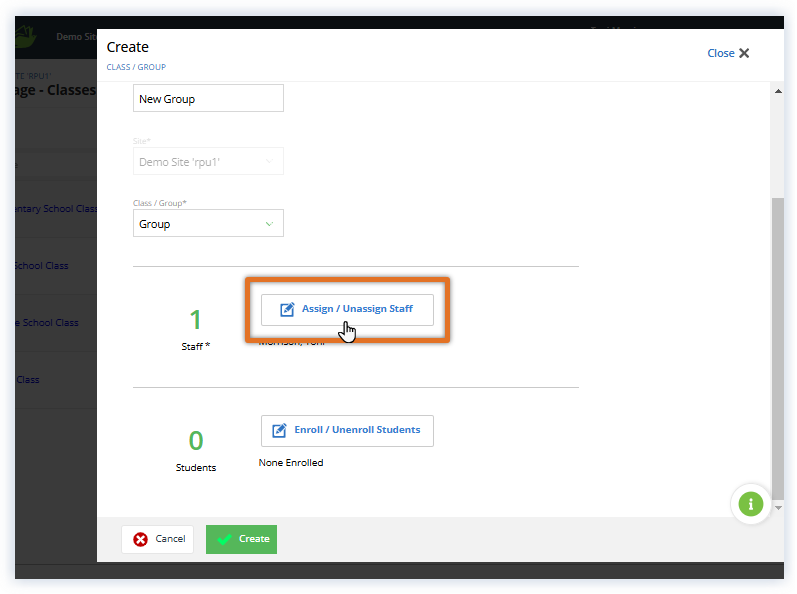Click scrollbar down arrow in dialog
Image resolution: width=797 pixels, height=594 pixels.
(778, 508)
